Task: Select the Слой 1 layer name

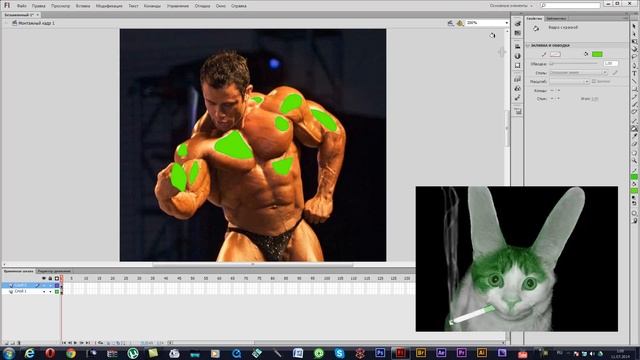Action: pos(20,291)
